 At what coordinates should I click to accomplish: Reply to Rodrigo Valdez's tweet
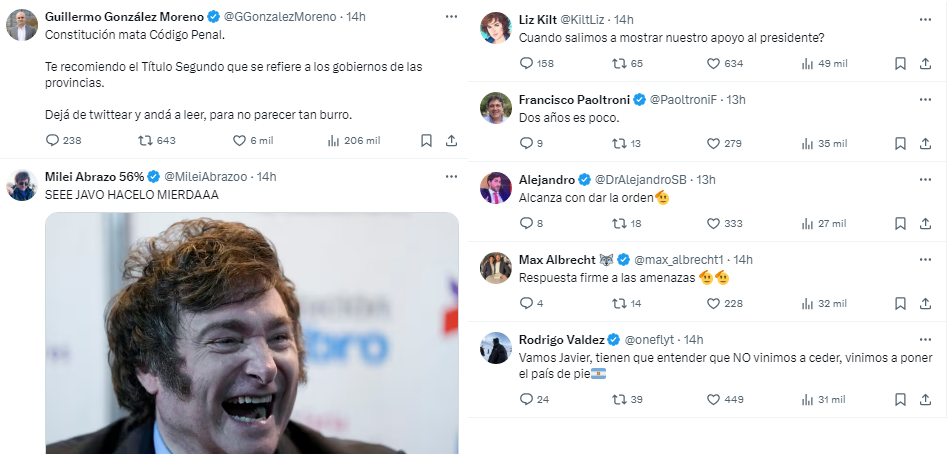(x=527, y=400)
